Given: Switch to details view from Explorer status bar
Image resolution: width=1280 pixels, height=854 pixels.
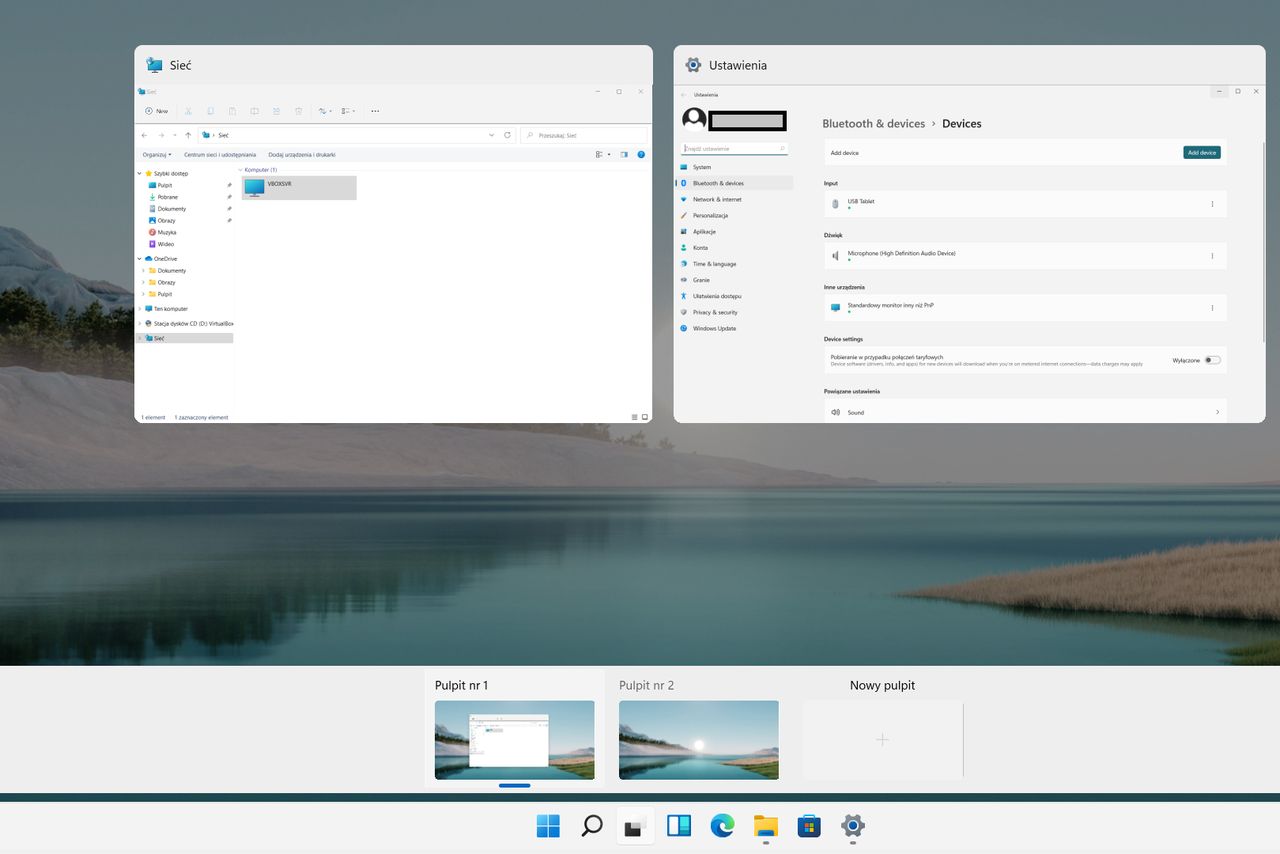Looking at the screenshot, I should pyautogui.click(x=634, y=417).
